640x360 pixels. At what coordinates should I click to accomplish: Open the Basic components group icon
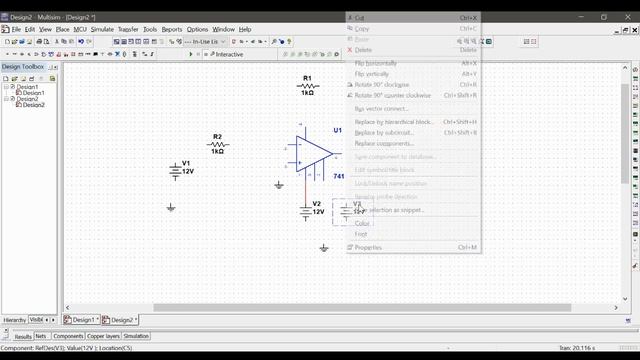pyautogui.click(x=14, y=54)
